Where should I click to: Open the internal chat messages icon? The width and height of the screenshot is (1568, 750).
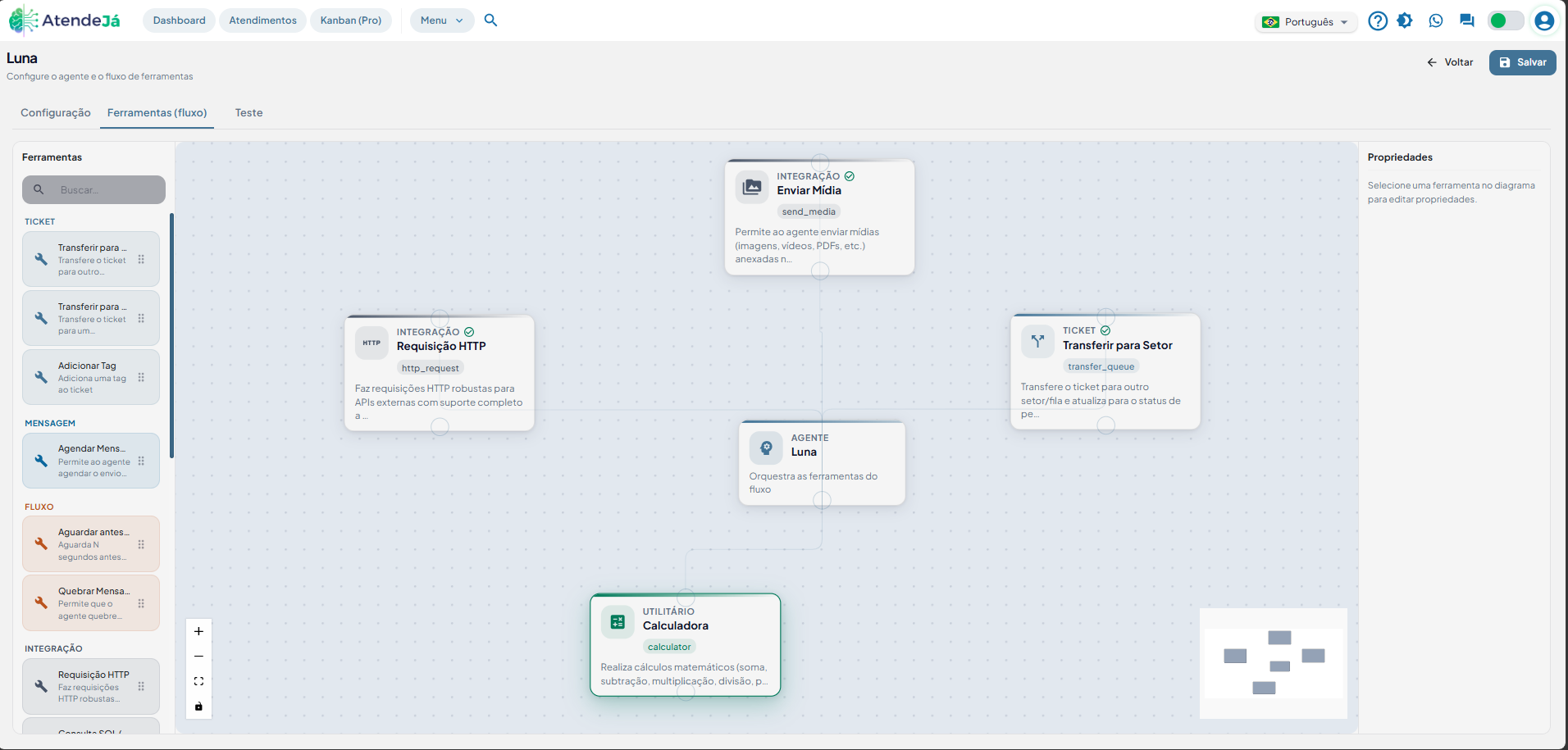click(x=1467, y=20)
